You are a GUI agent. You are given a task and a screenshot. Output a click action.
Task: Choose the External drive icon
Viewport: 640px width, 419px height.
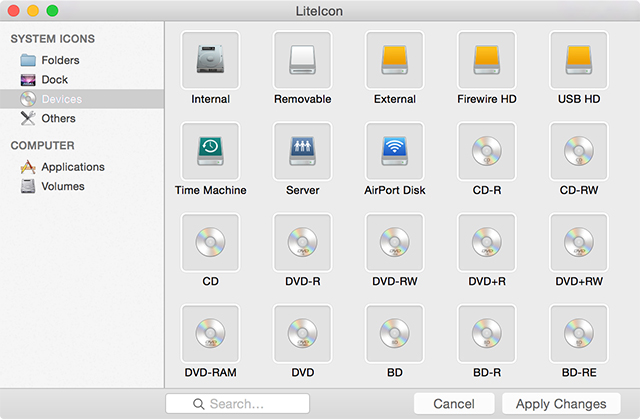click(x=395, y=60)
